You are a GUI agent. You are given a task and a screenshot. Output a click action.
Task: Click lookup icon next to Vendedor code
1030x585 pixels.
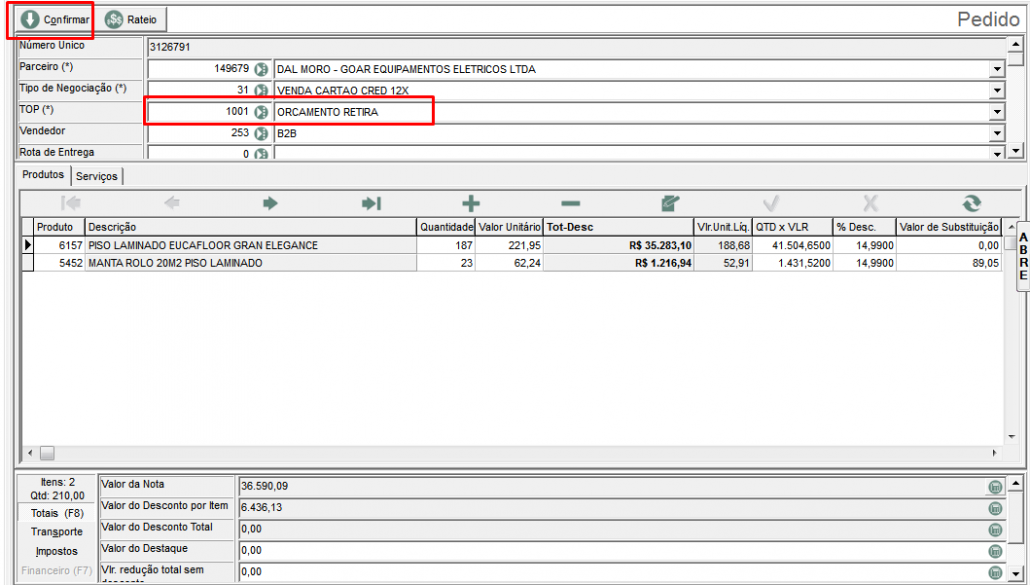click(261, 133)
